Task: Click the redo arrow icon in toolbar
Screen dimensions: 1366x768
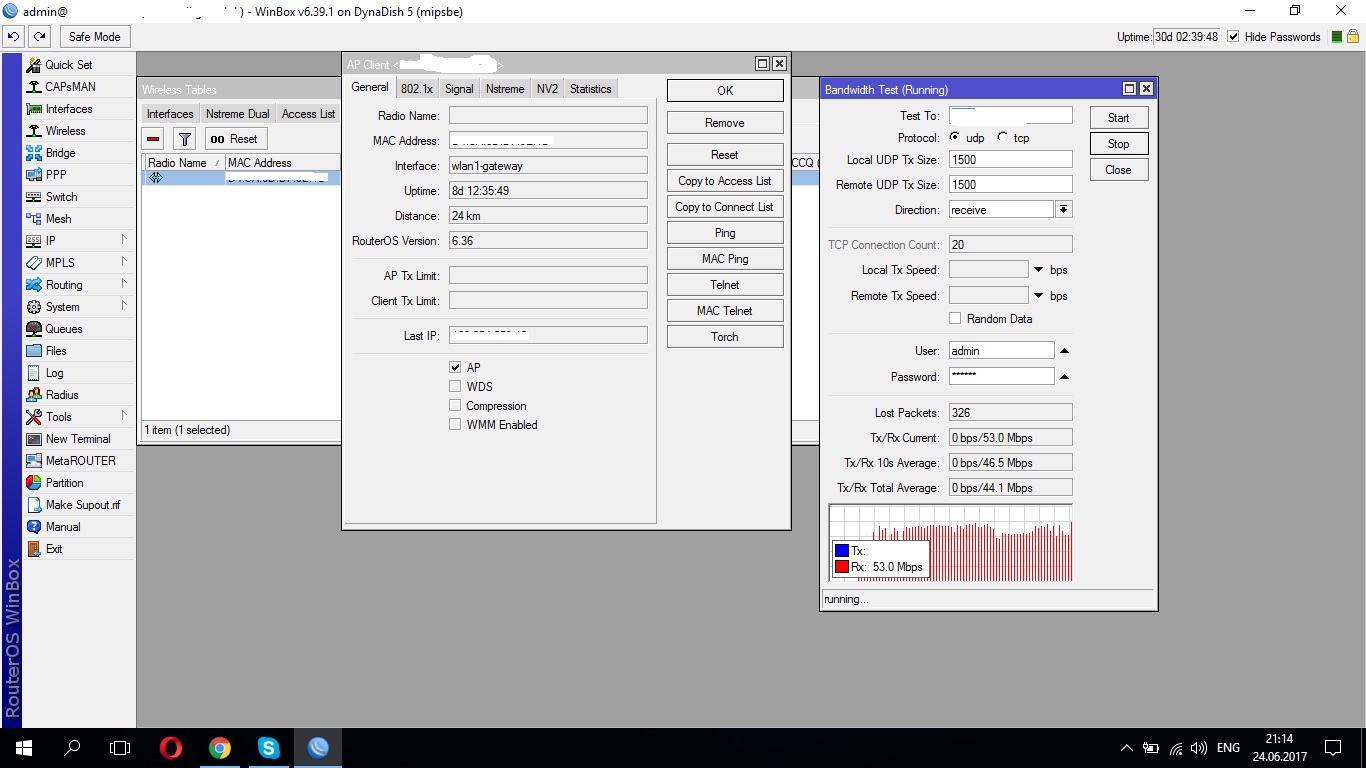Action: [x=39, y=37]
